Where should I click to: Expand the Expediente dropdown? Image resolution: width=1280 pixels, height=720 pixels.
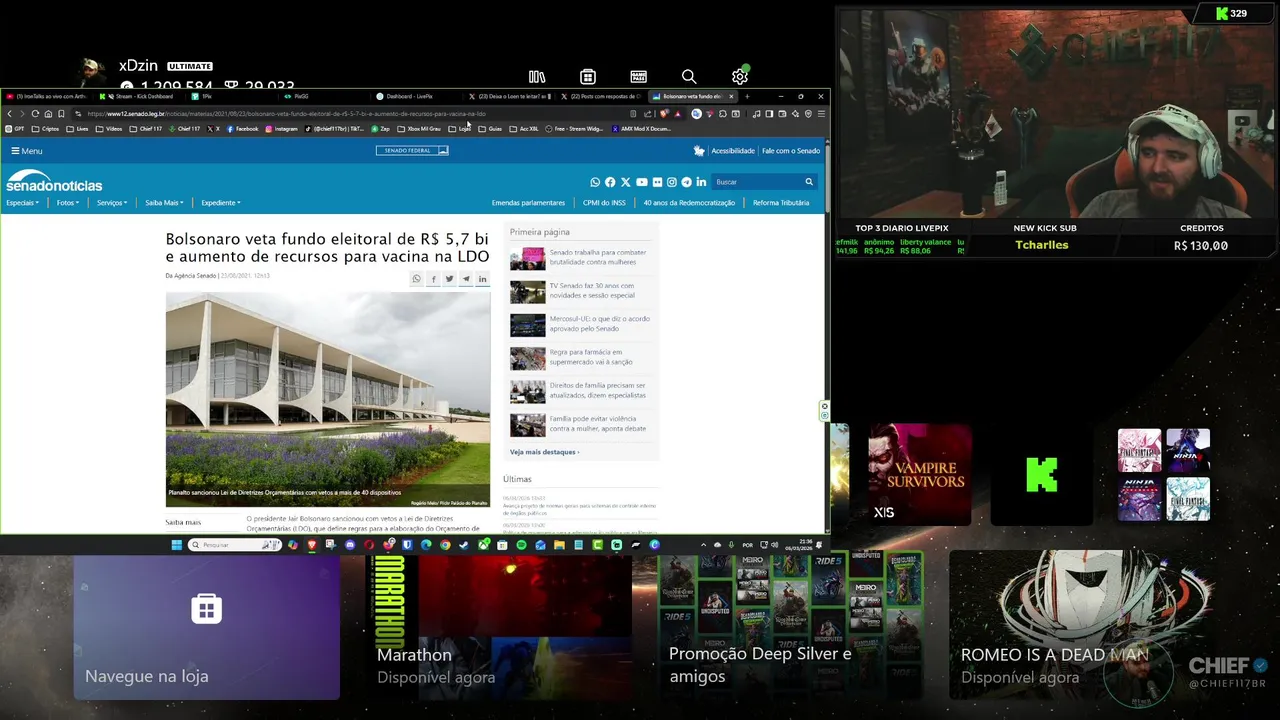tap(220, 203)
